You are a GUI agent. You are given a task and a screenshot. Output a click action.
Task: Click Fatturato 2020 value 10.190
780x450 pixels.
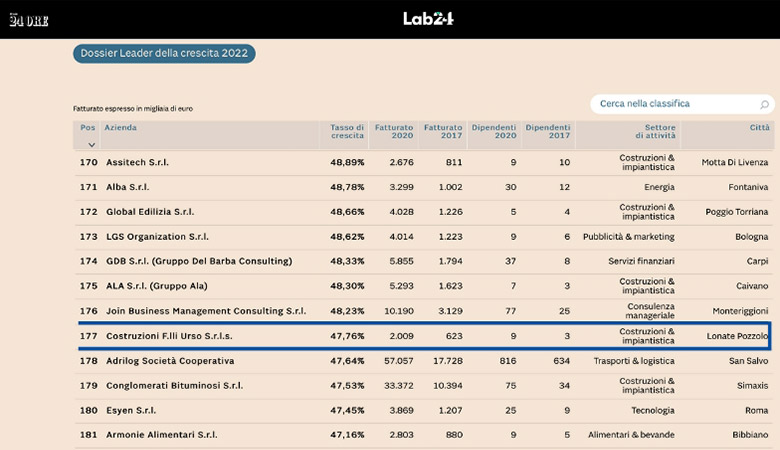[398, 311]
